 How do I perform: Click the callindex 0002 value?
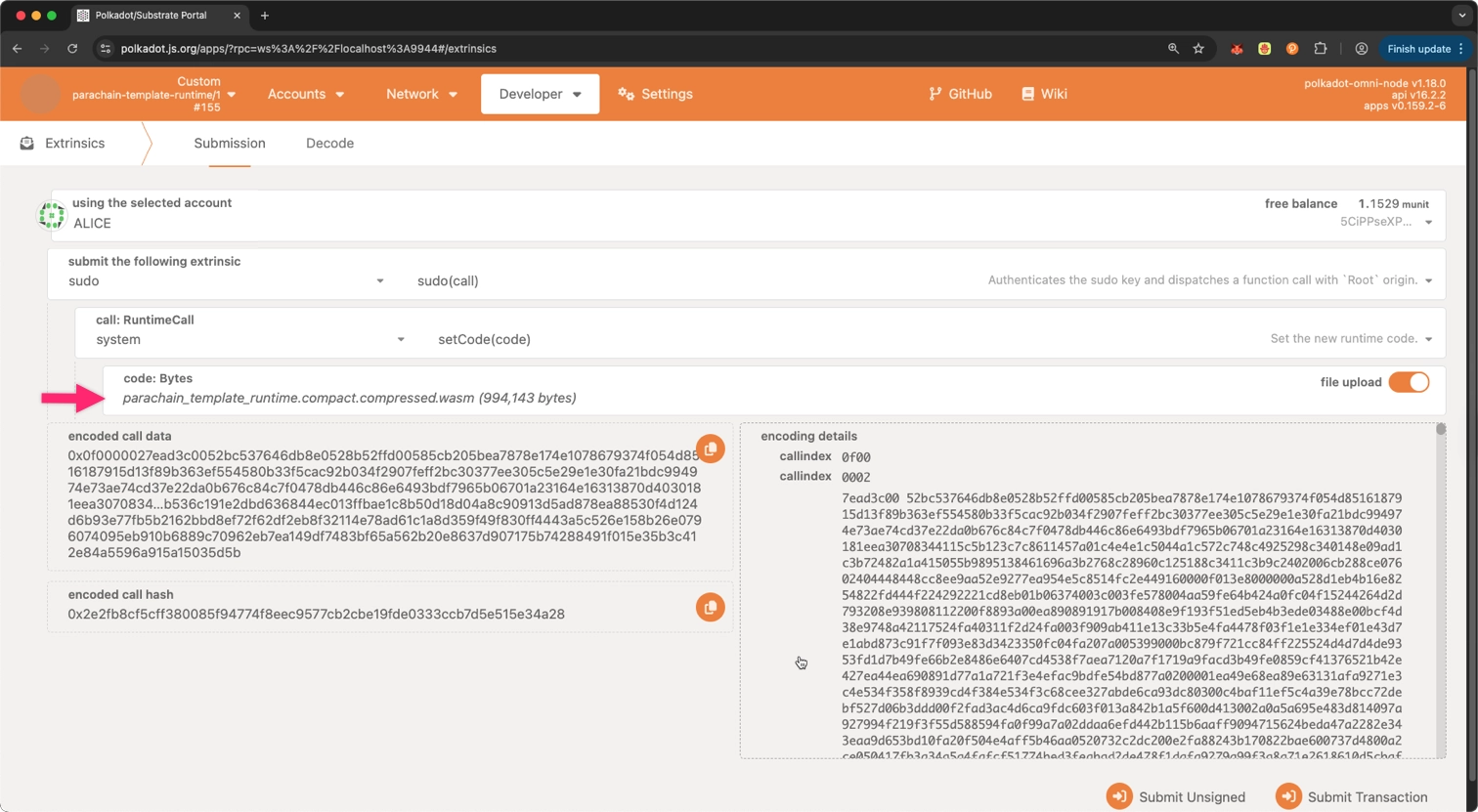pos(855,477)
